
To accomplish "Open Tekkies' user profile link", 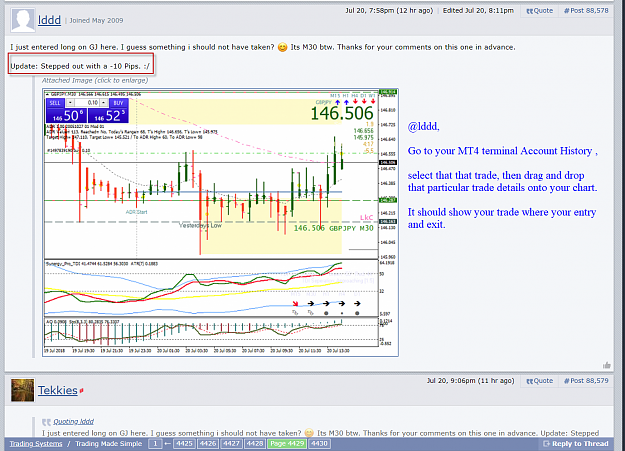I will pyautogui.click(x=58, y=390).
